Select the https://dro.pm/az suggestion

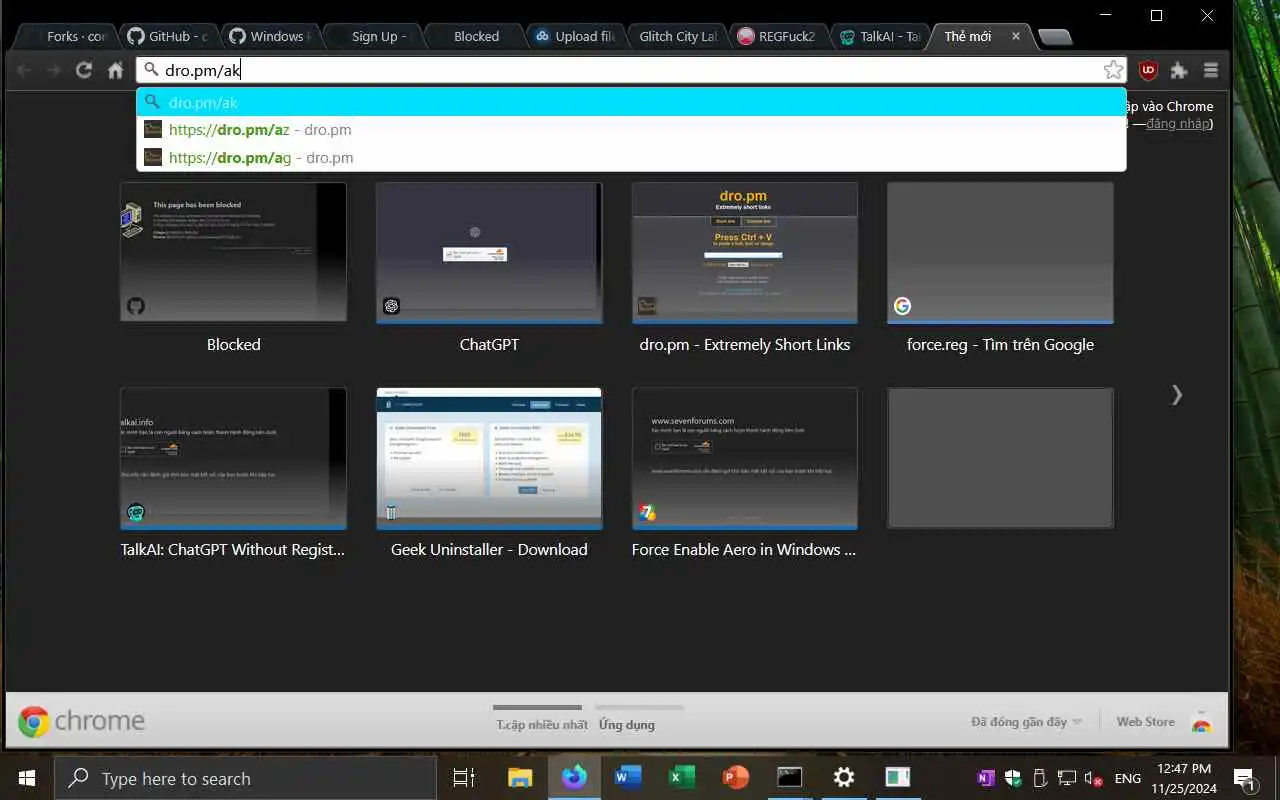pos(631,130)
